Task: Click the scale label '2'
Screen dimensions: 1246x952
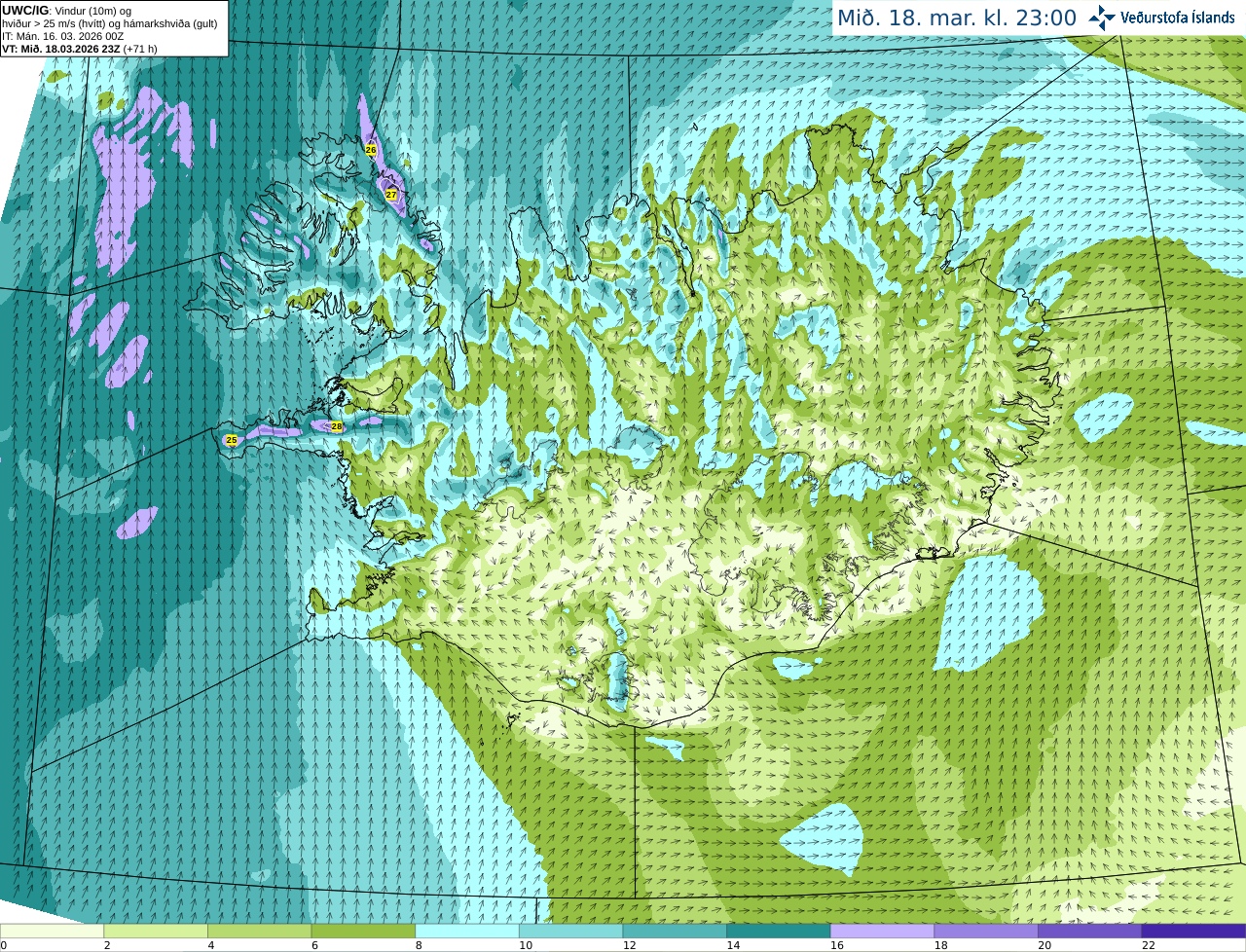Action: [x=107, y=945]
